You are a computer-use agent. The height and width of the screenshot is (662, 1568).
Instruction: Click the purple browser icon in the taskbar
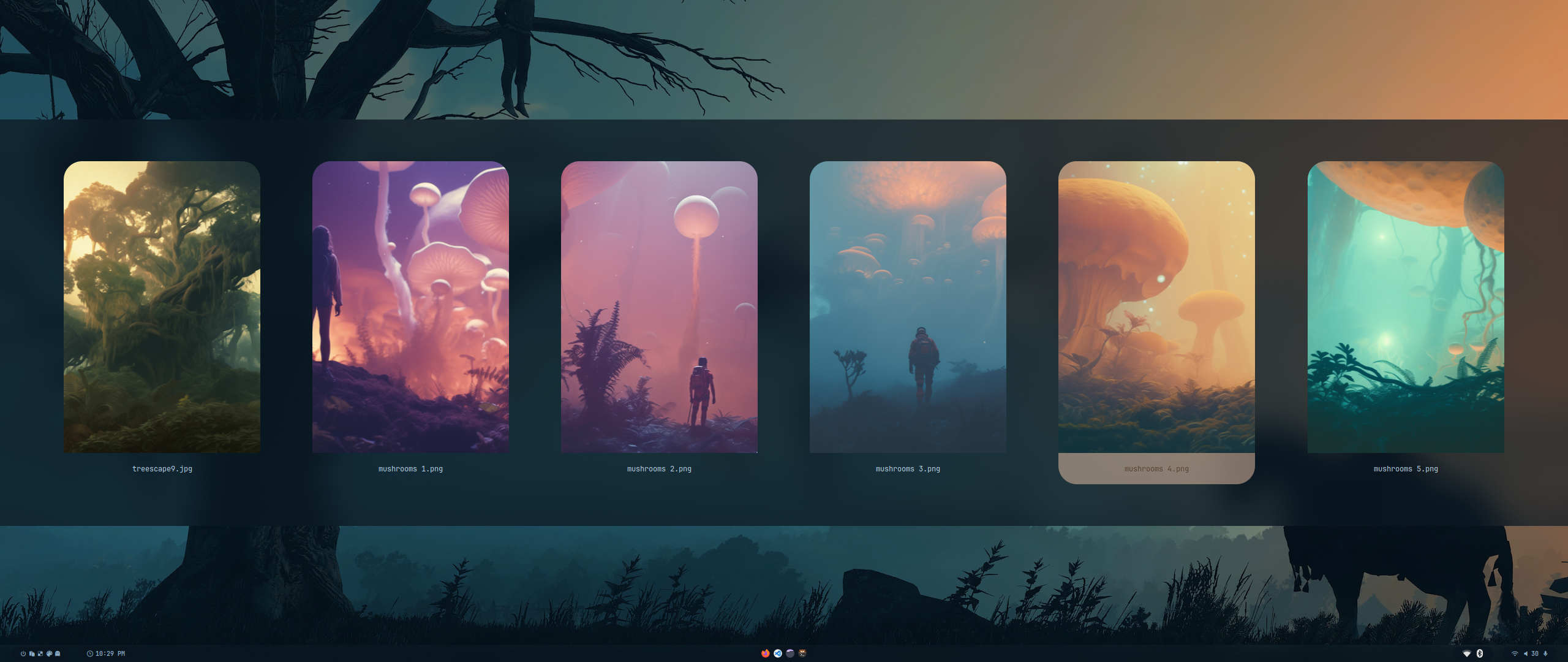[x=790, y=653]
